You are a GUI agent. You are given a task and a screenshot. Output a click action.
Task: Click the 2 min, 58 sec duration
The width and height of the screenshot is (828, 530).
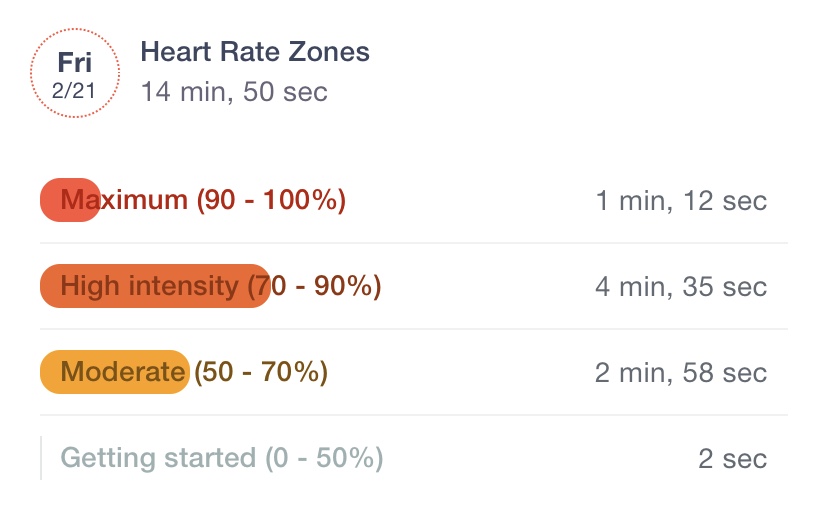tap(681, 373)
